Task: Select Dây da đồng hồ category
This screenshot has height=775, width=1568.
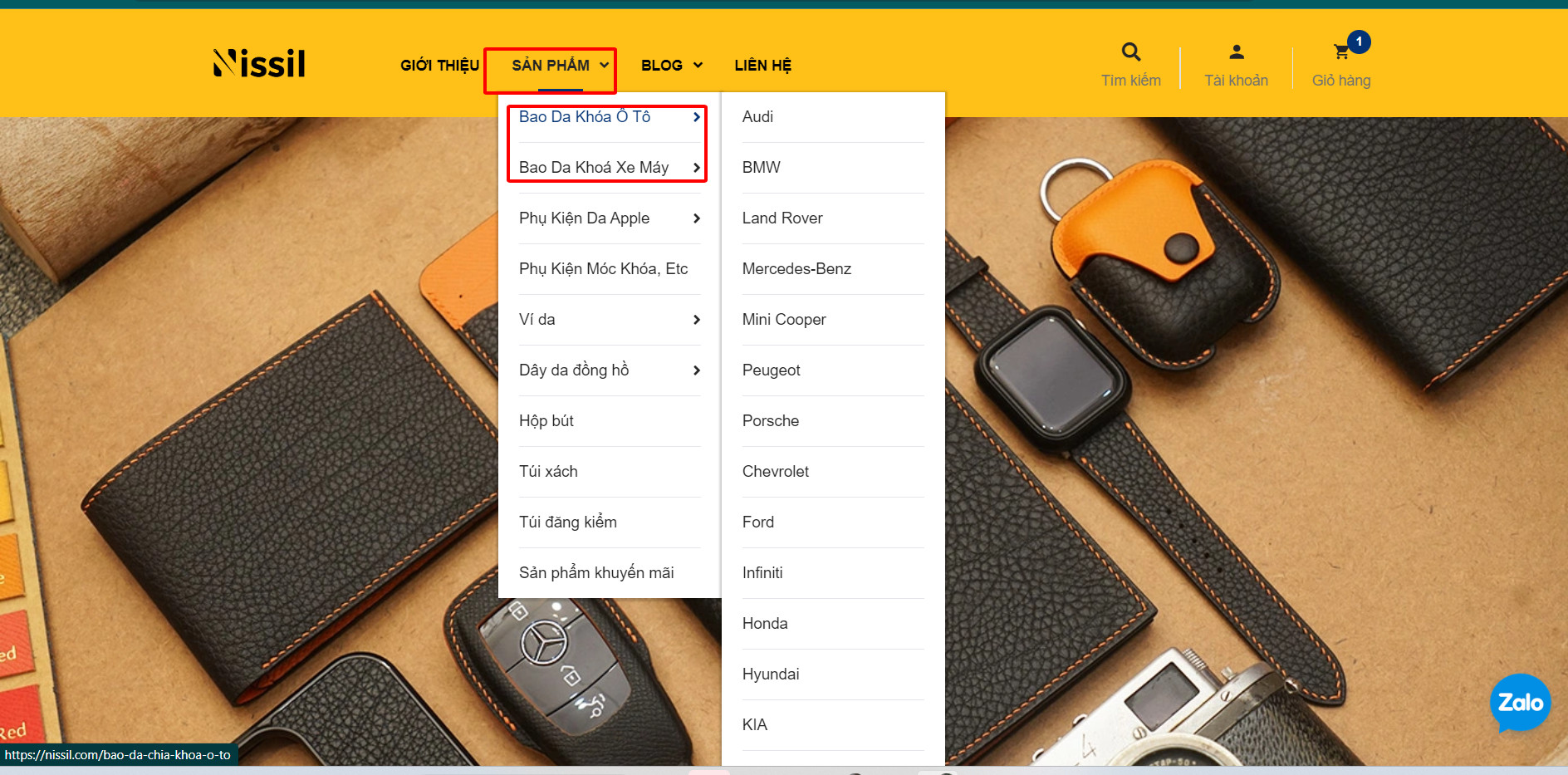Action: (574, 370)
